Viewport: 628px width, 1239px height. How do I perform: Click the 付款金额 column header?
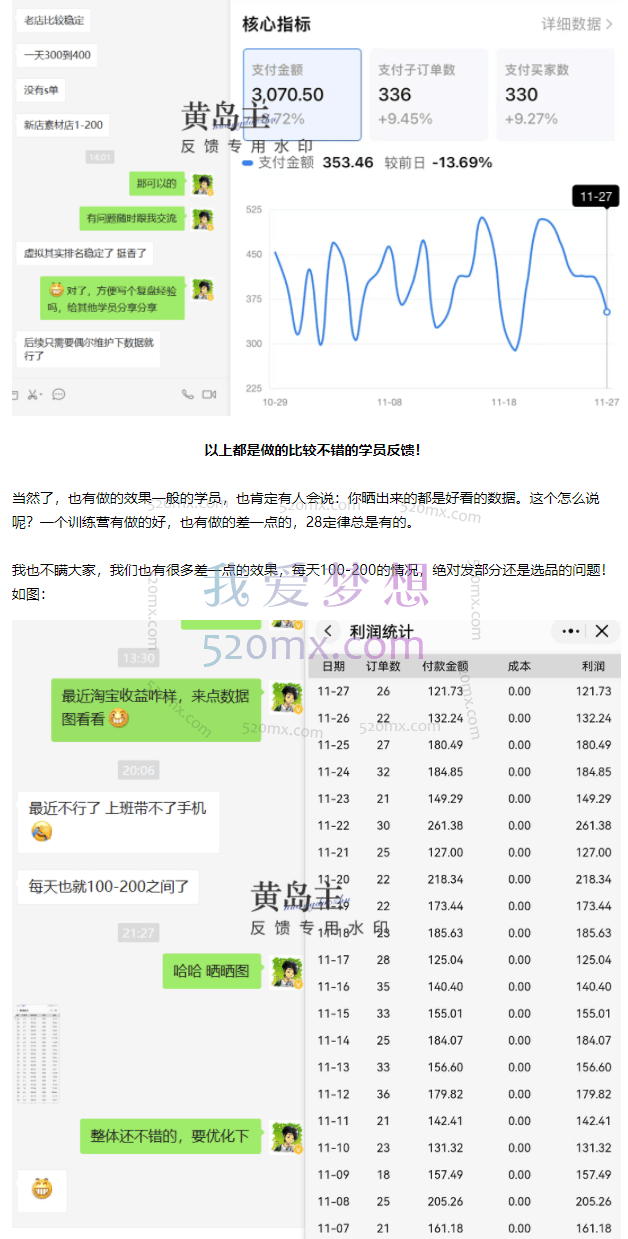click(x=445, y=666)
